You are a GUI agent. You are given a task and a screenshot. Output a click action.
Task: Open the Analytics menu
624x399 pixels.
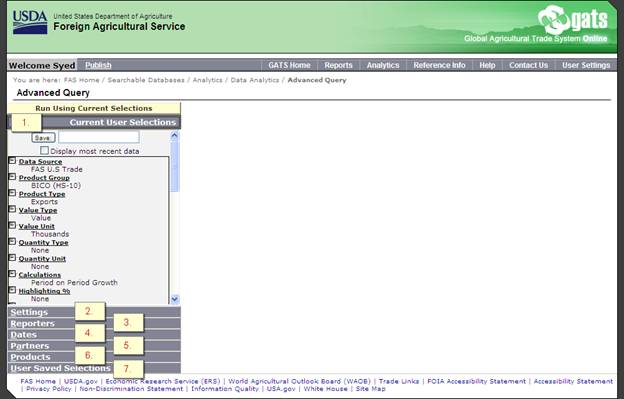[x=383, y=65]
